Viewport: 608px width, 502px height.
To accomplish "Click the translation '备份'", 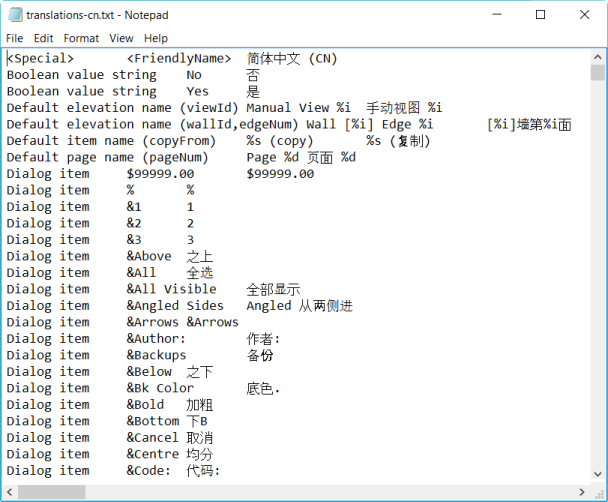I will coord(260,355).
